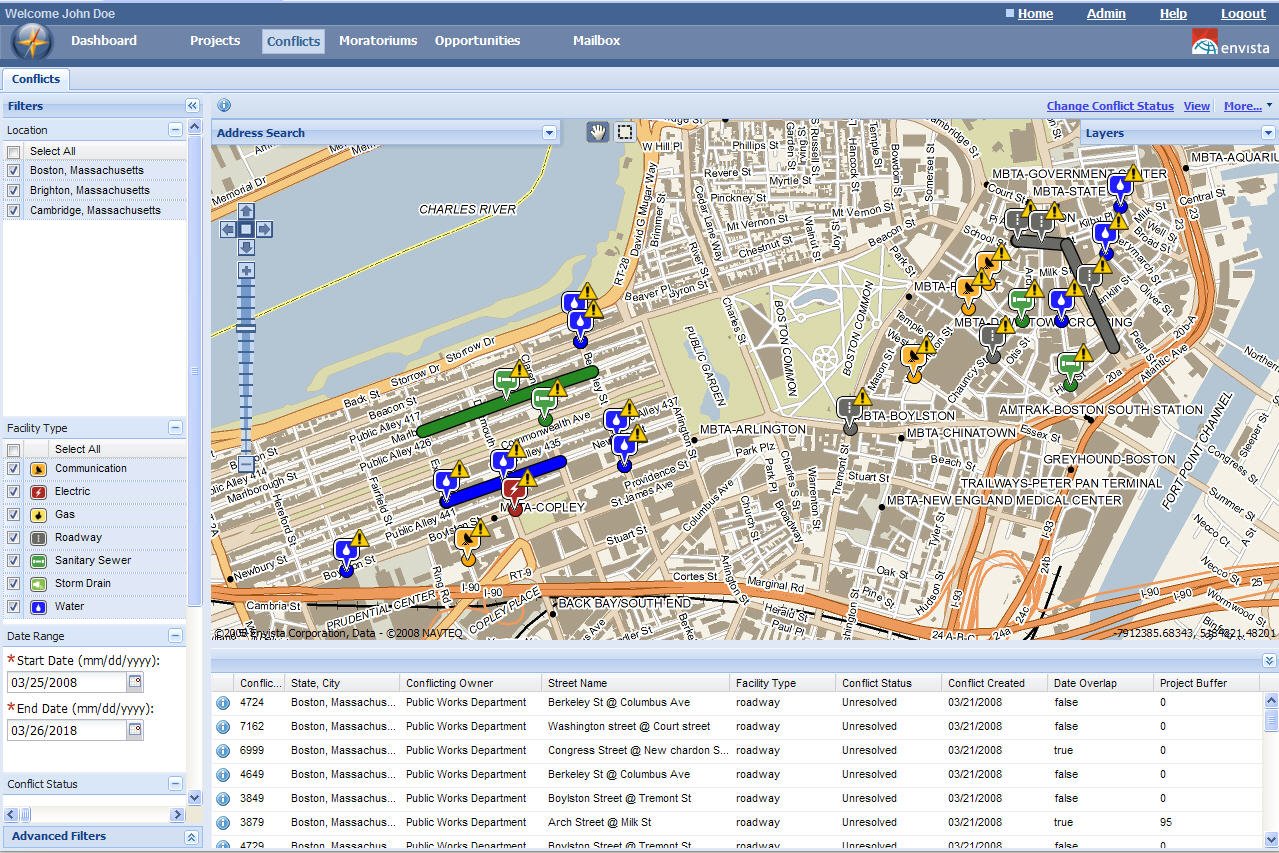Toggle the conflict table panel chevron above the grid
Viewport: 1279px width, 853px height.
(x=1269, y=661)
